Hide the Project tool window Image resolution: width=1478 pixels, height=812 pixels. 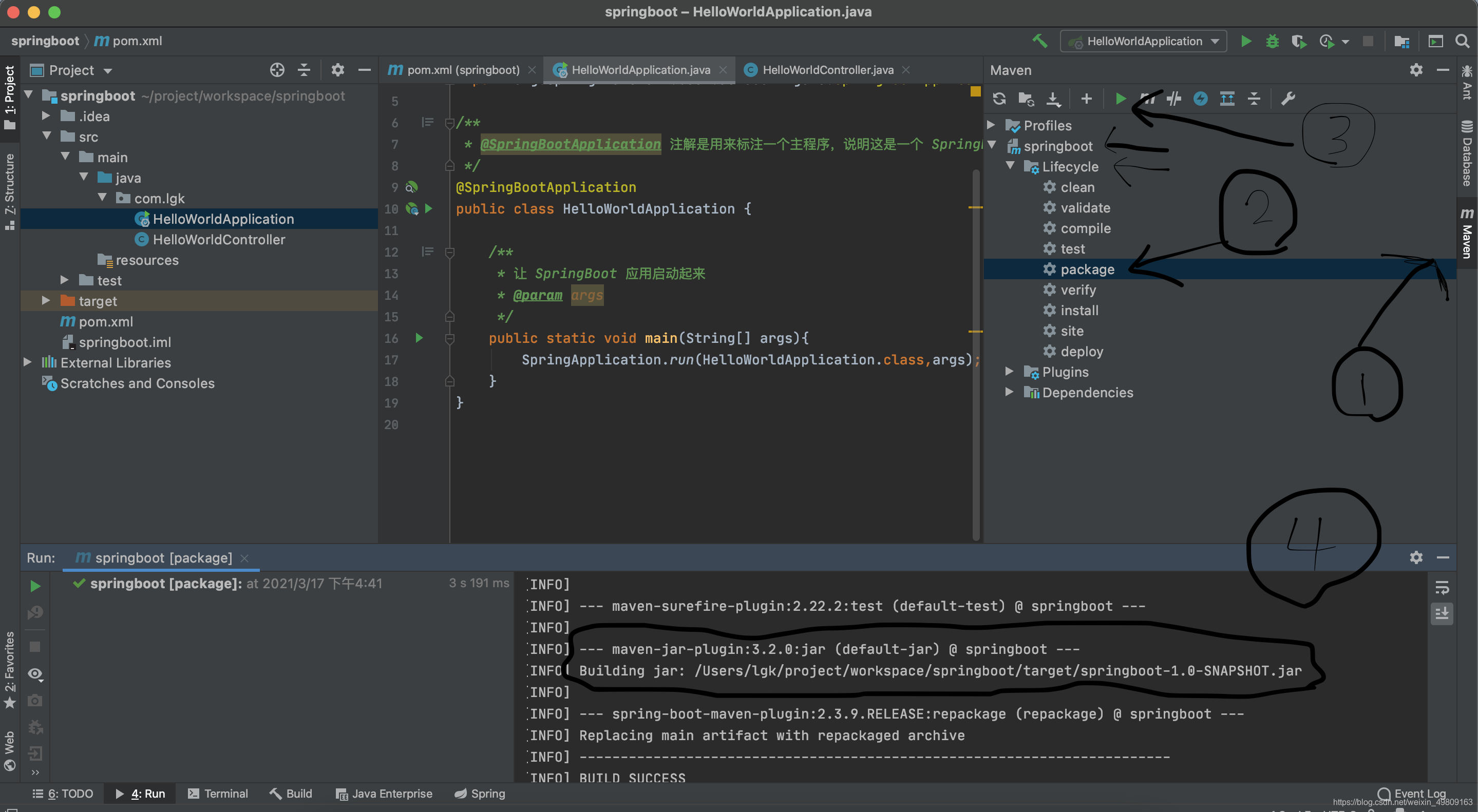pyautogui.click(x=364, y=70)
